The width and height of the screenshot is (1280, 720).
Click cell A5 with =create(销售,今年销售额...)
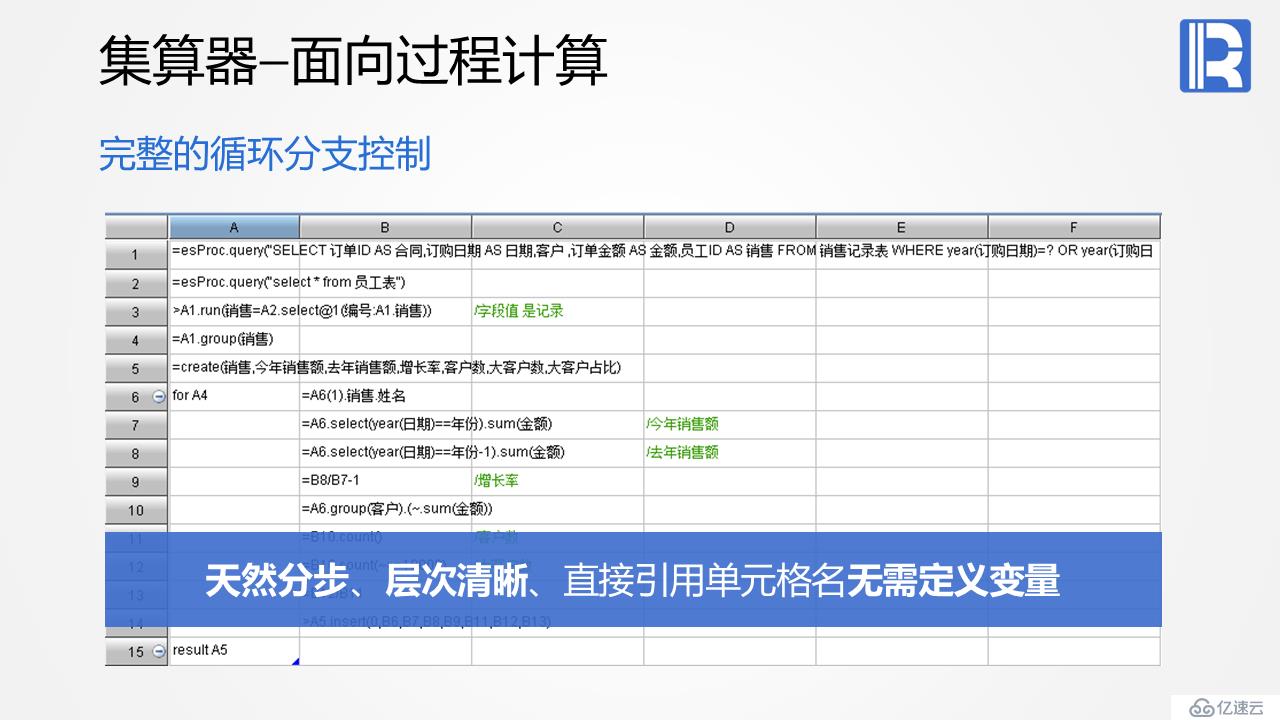234,369
